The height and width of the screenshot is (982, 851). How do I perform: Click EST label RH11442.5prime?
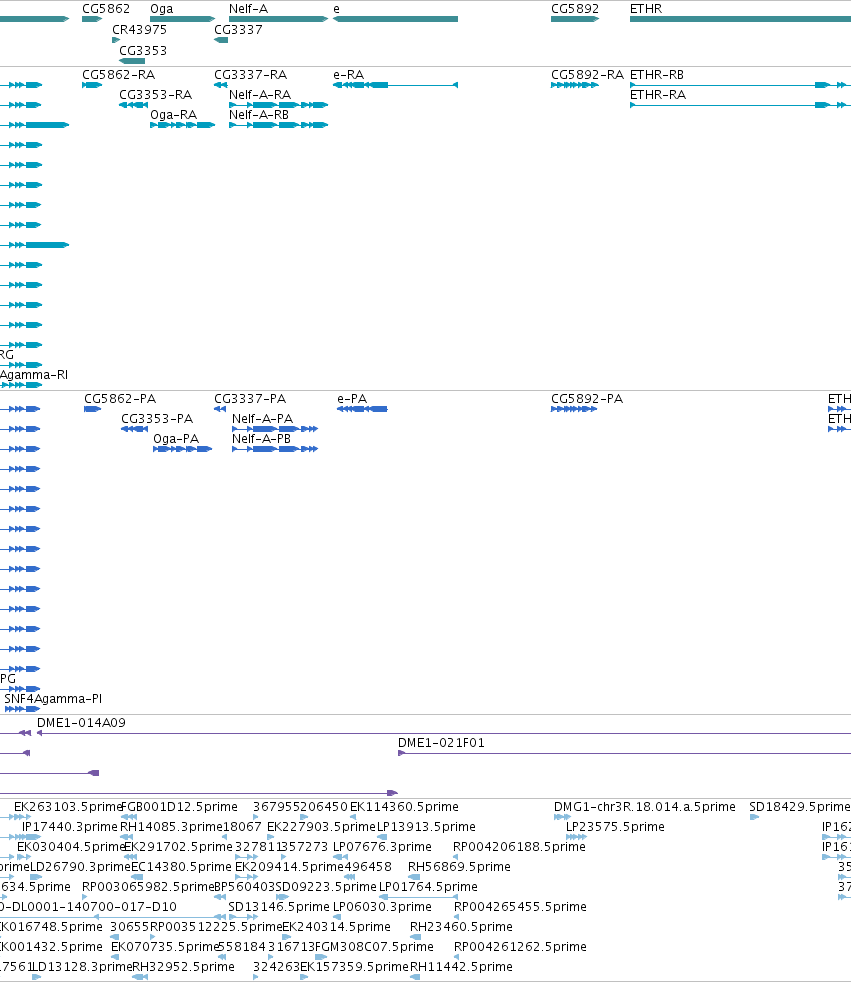pyautogui.click(x=462, y=967)
